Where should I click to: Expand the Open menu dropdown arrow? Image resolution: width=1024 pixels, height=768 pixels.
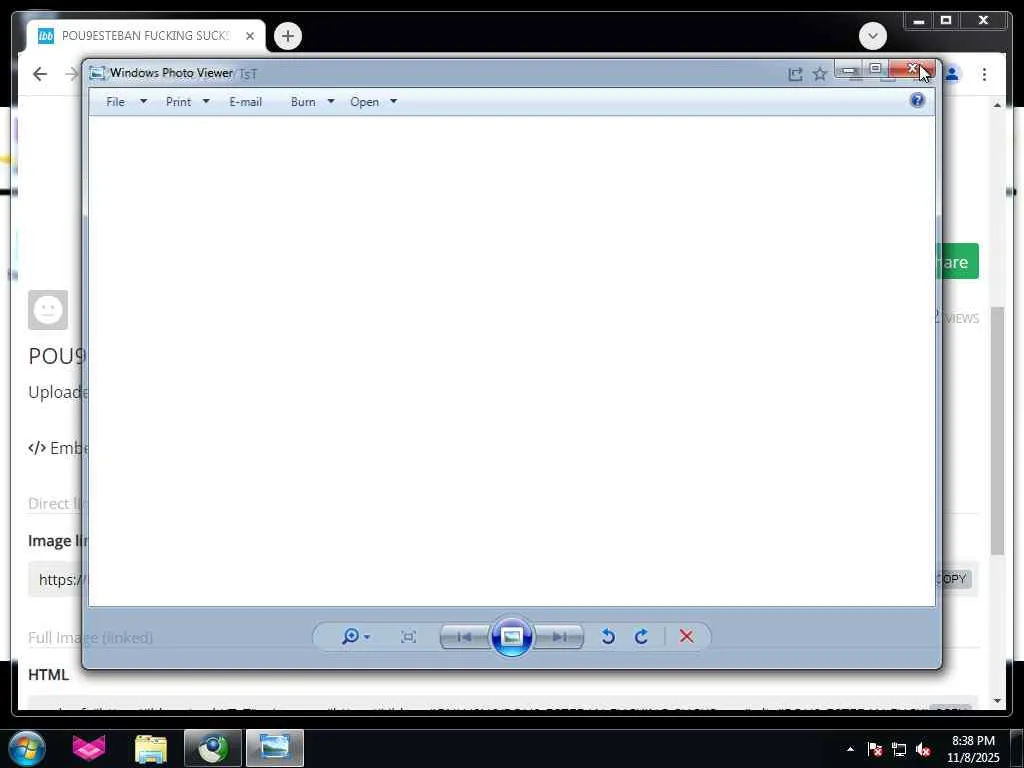[393, 101]
